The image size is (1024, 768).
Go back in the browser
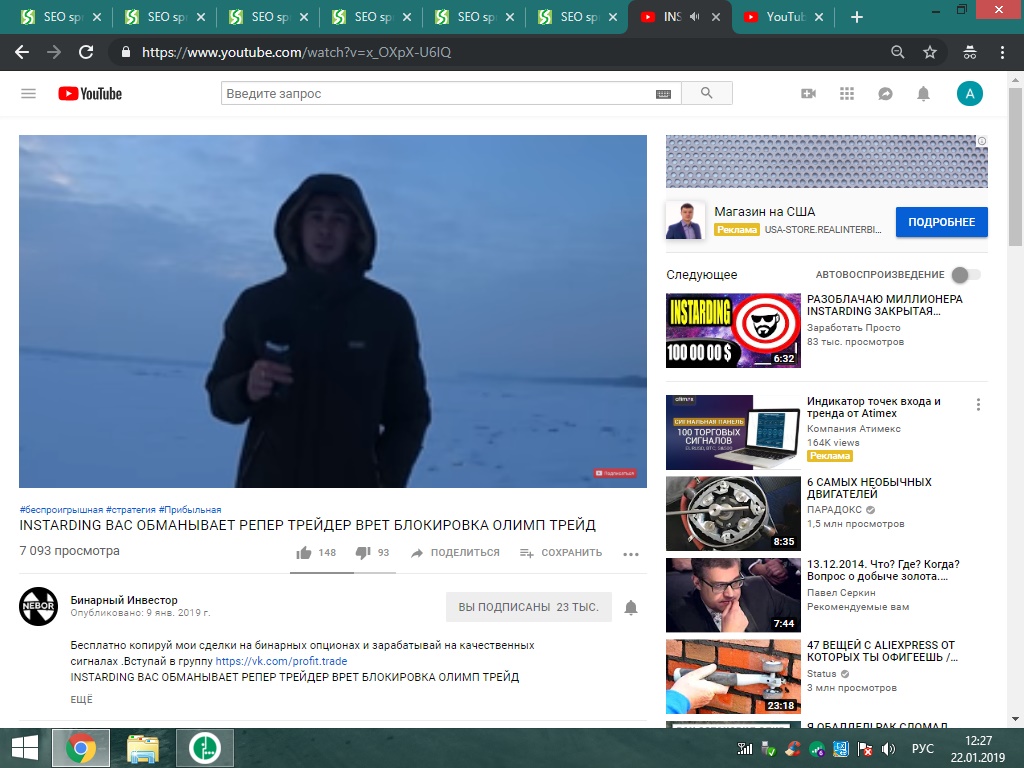(22, 52)
